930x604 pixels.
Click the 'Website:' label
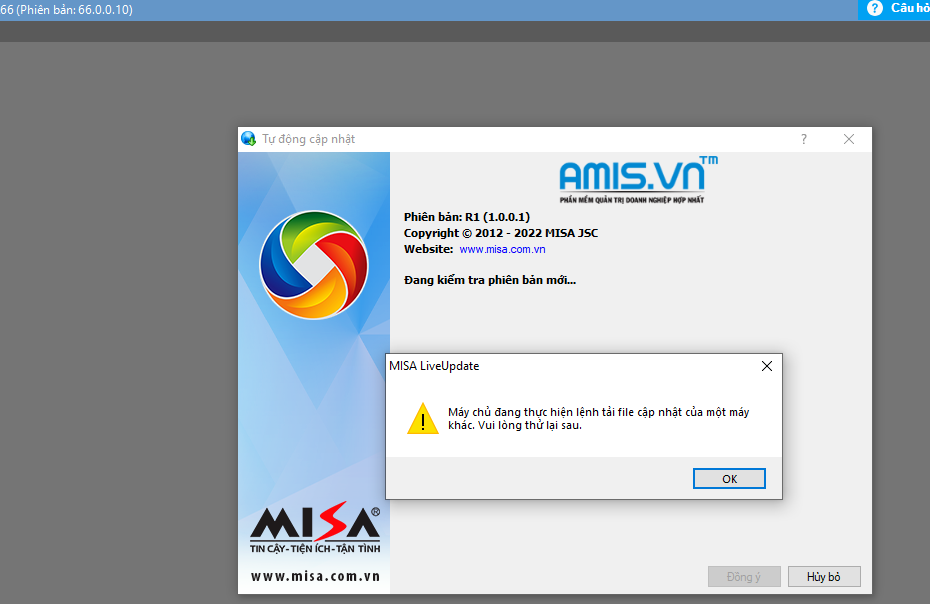[429, 249]
